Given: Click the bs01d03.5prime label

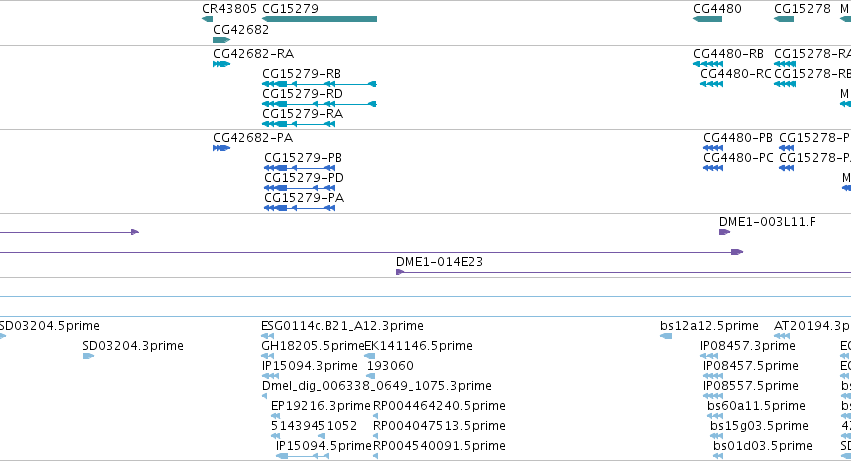Looking at the screenshot, I should 763,446.
